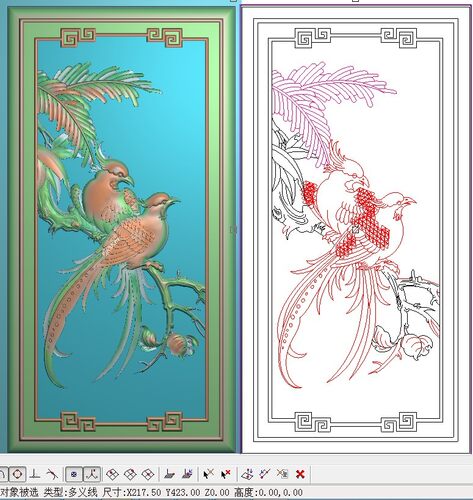Screen dimensions: 473x500
Task: Select the perpendicular snap icon
Action: click(35, 474)
